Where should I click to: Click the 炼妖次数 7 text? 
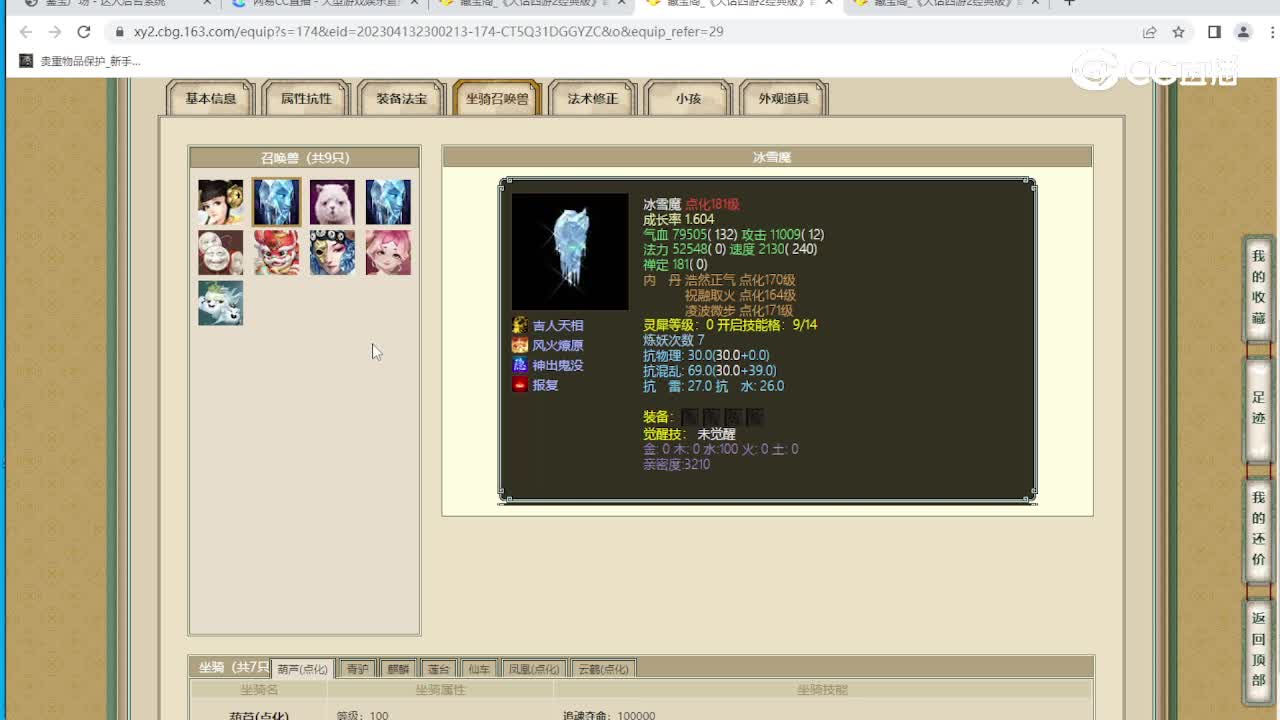click(x=674, y=340)
